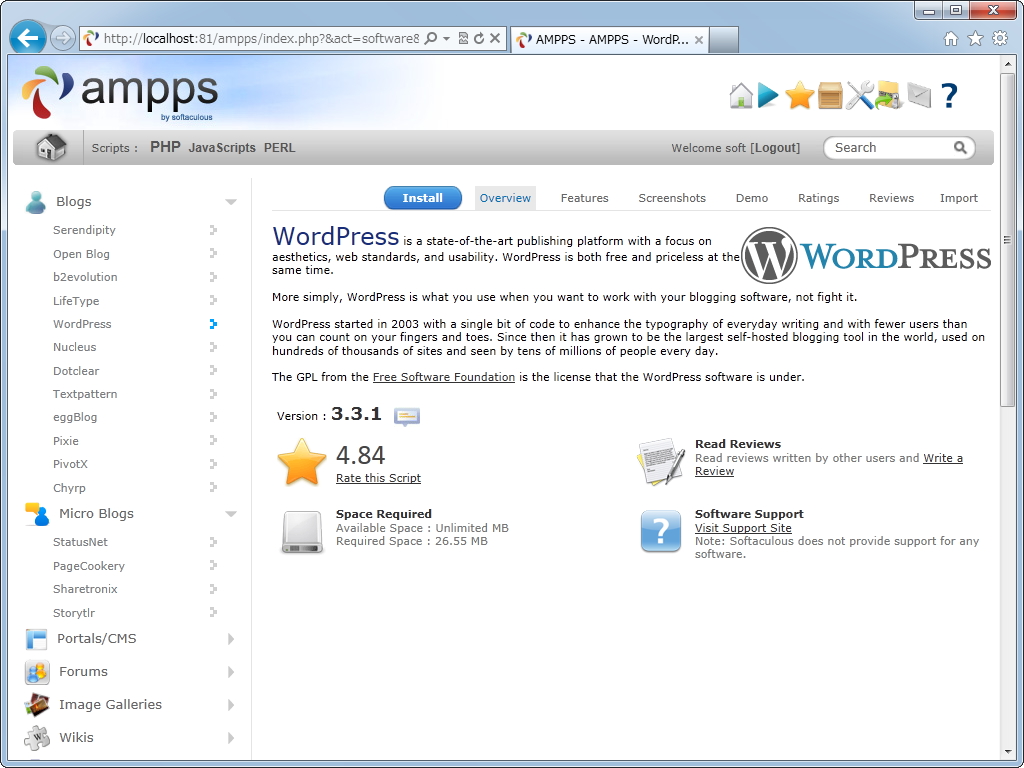1024x768 pixels.
Task: Open the new blank browser tab
Action: [x=723, y=40]
